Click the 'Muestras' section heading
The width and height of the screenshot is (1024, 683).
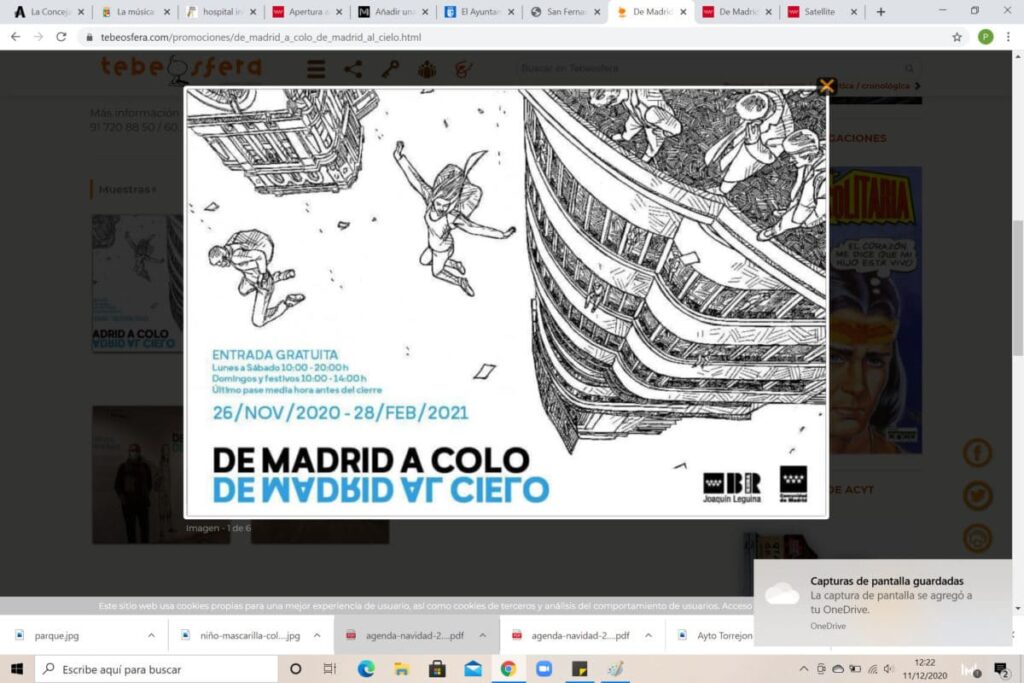point(127,189)
